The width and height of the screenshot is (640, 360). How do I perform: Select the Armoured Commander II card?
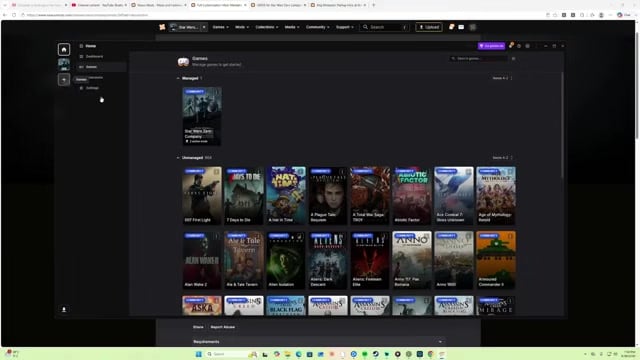click(x=496, y=260)
